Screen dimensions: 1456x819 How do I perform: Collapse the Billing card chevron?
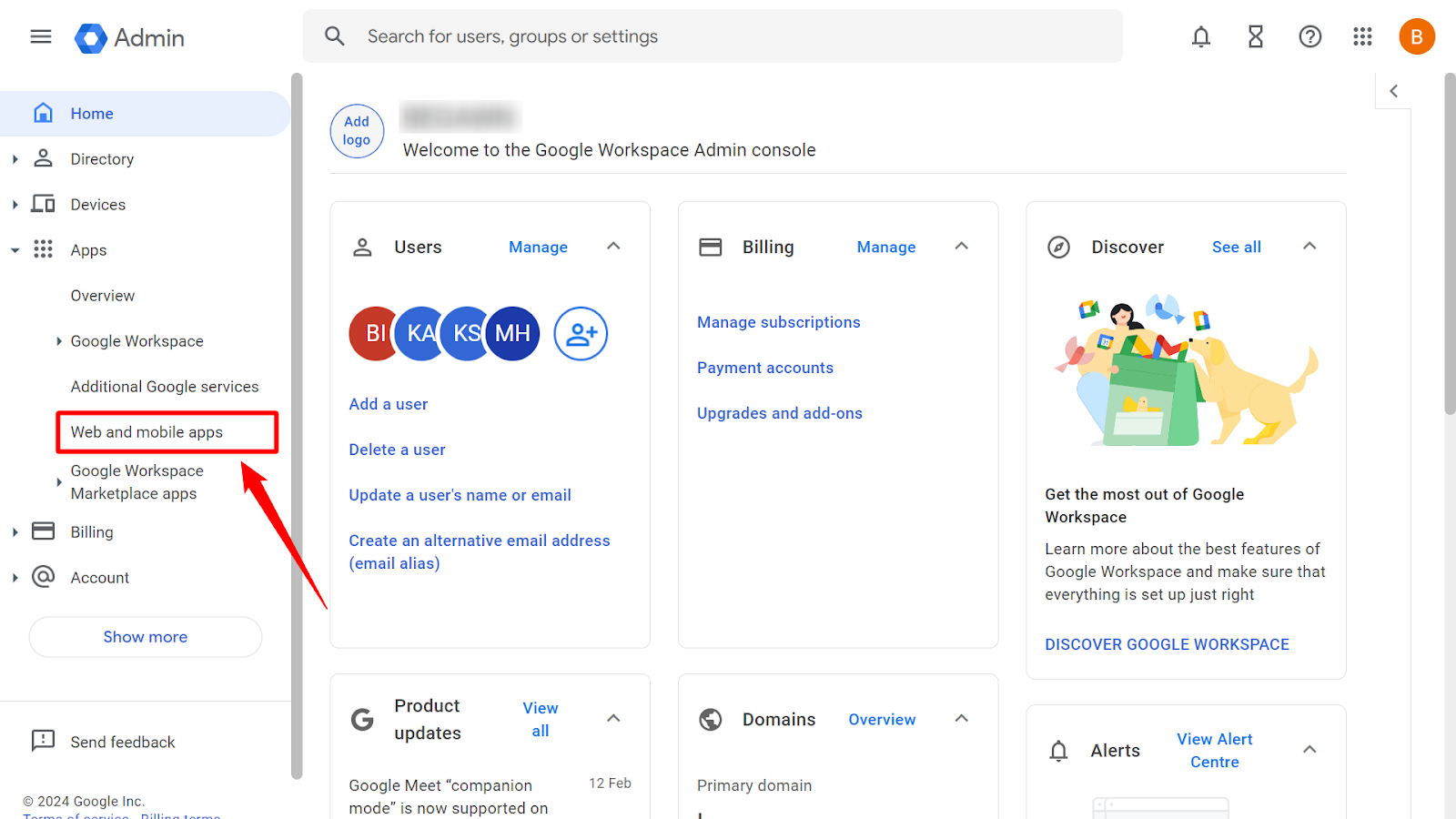click(x=962, y=246)
